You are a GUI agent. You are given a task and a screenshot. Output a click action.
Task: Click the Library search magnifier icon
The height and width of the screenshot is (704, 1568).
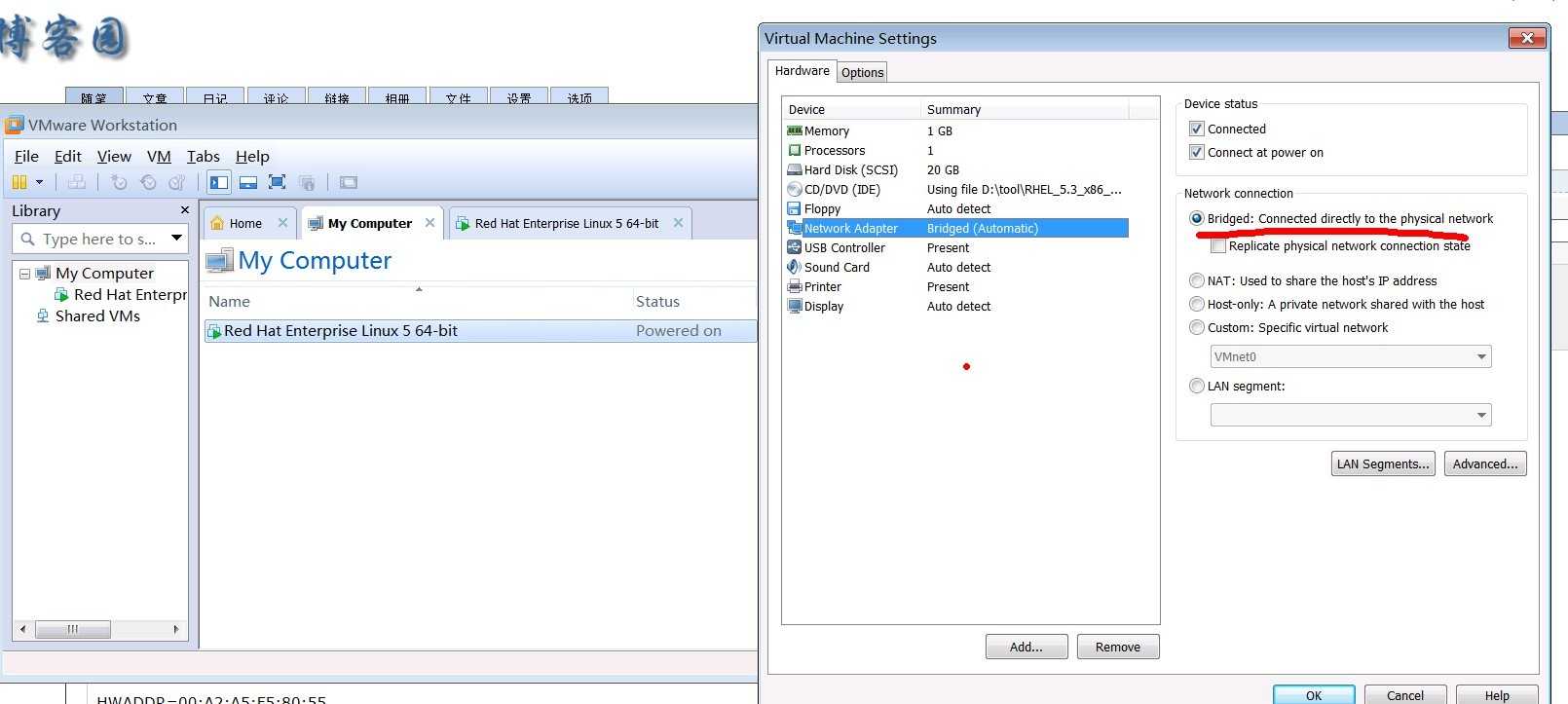click(x=27, y=239)
